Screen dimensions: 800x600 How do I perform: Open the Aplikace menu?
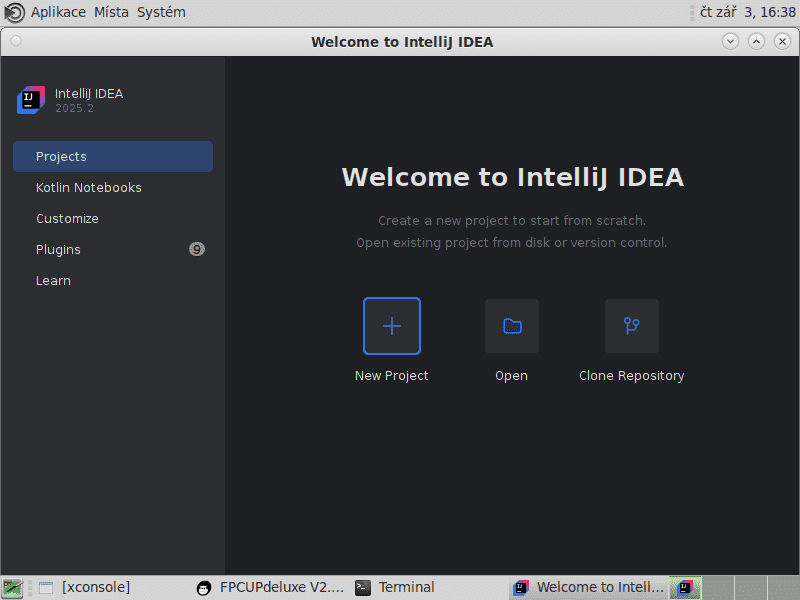click(58, 12)
